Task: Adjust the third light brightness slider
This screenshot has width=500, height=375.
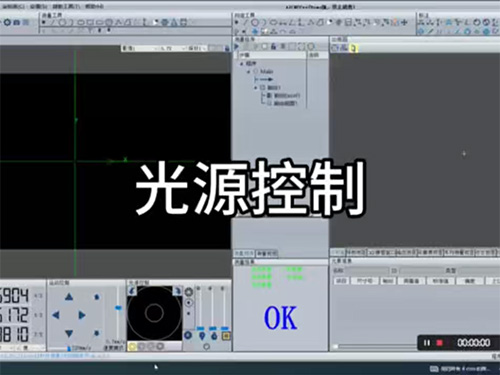Action: pyautogui.click(x=225, y=329)
